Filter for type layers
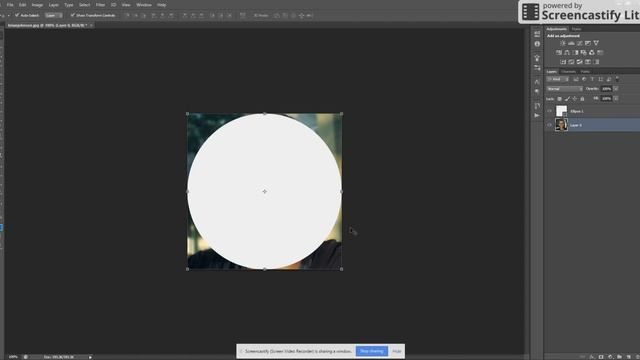This screenshot has width=640, height=360. (x=592, y=79)
